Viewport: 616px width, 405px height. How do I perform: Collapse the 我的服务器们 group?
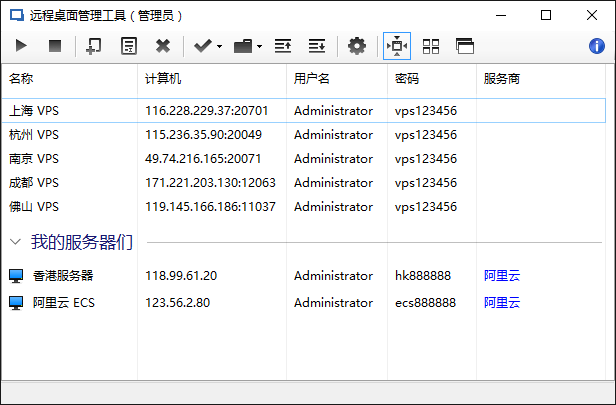click(x=16, y=242)
